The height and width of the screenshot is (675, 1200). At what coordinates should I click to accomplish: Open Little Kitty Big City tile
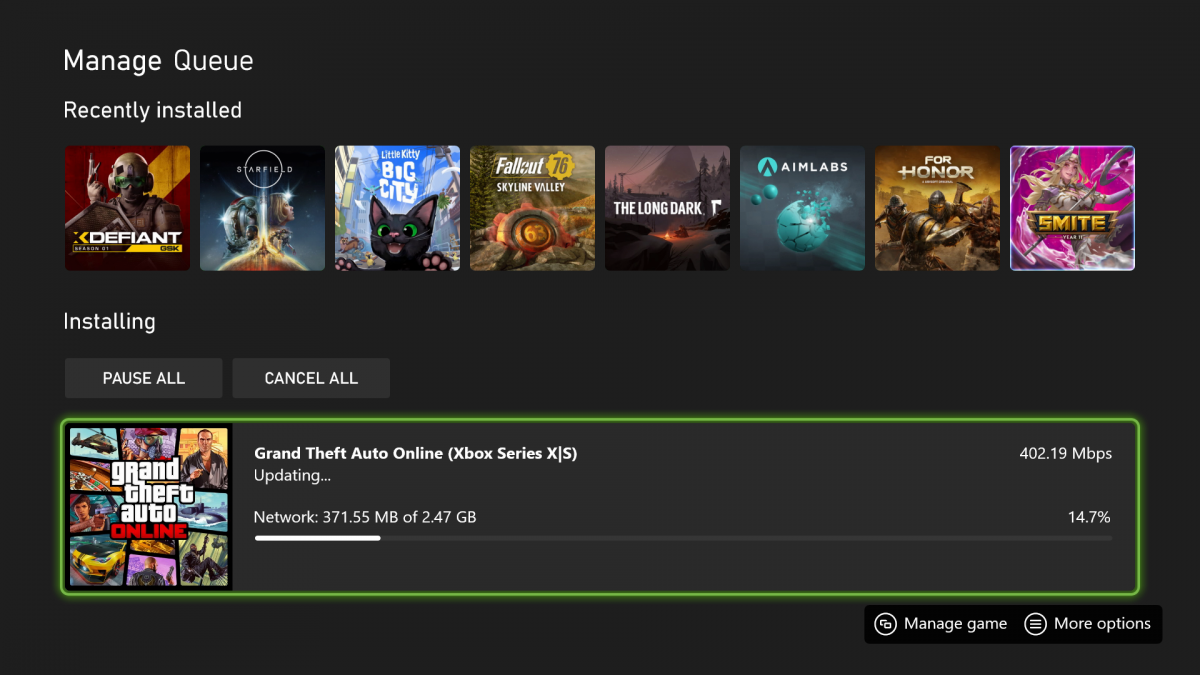(x=397, y=207)
